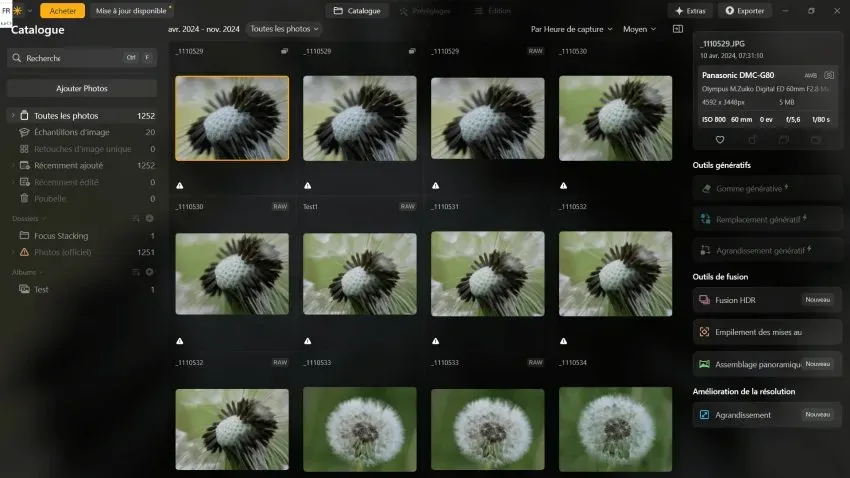The image size is (850, 478).
Task: Click the warning triangle on Photos (officiel)
Action: point(24,252)
